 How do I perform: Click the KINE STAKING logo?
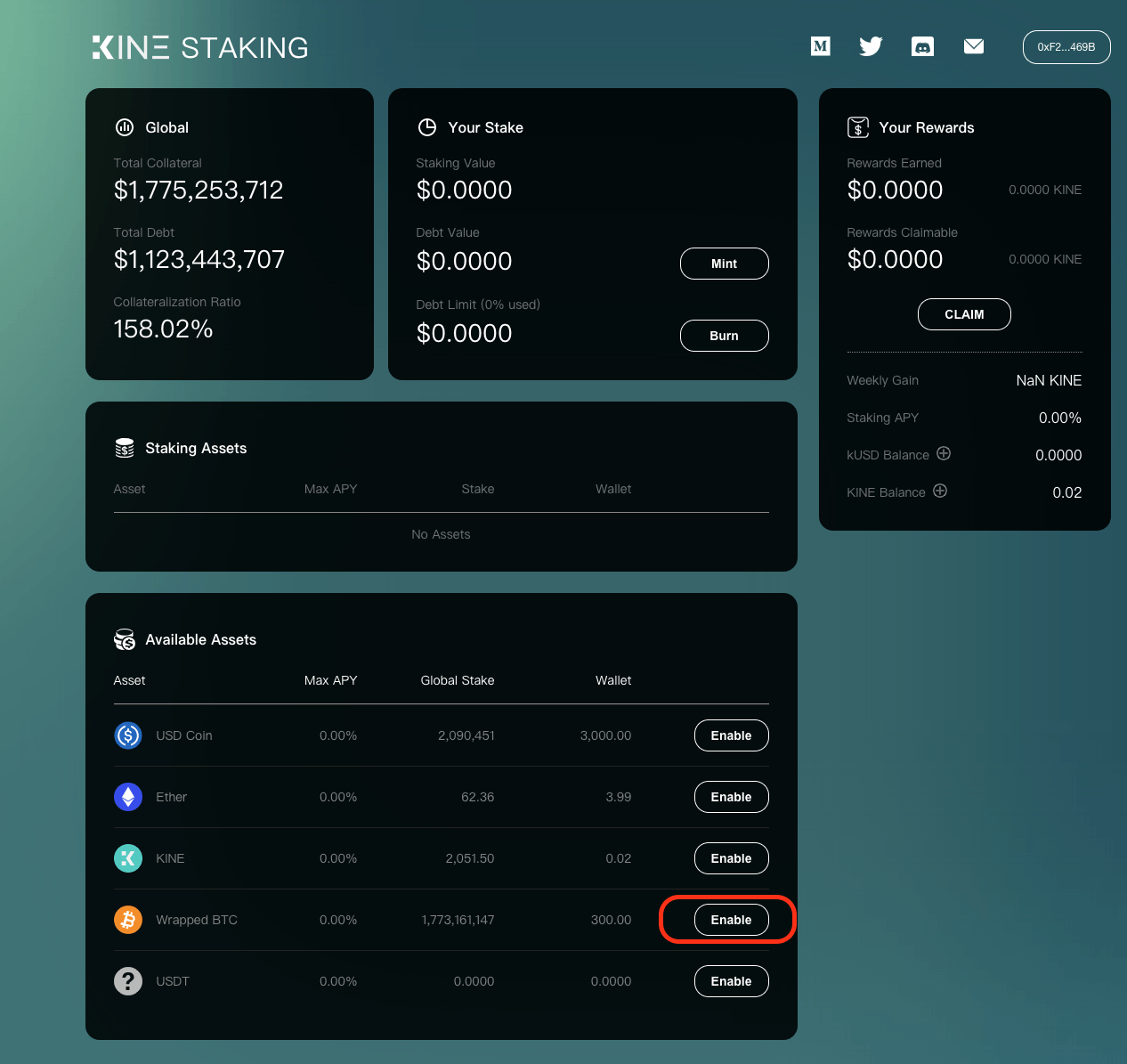[x=200, y=47]
